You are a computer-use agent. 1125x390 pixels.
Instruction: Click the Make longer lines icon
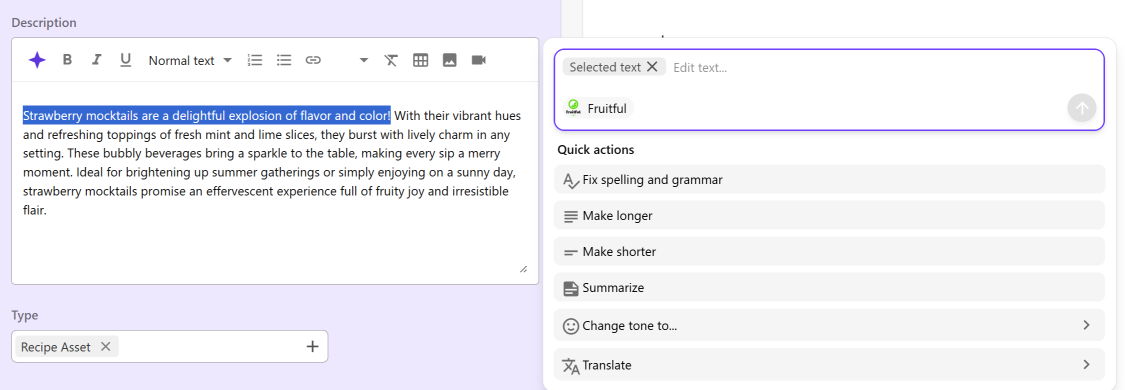(571, 216)
